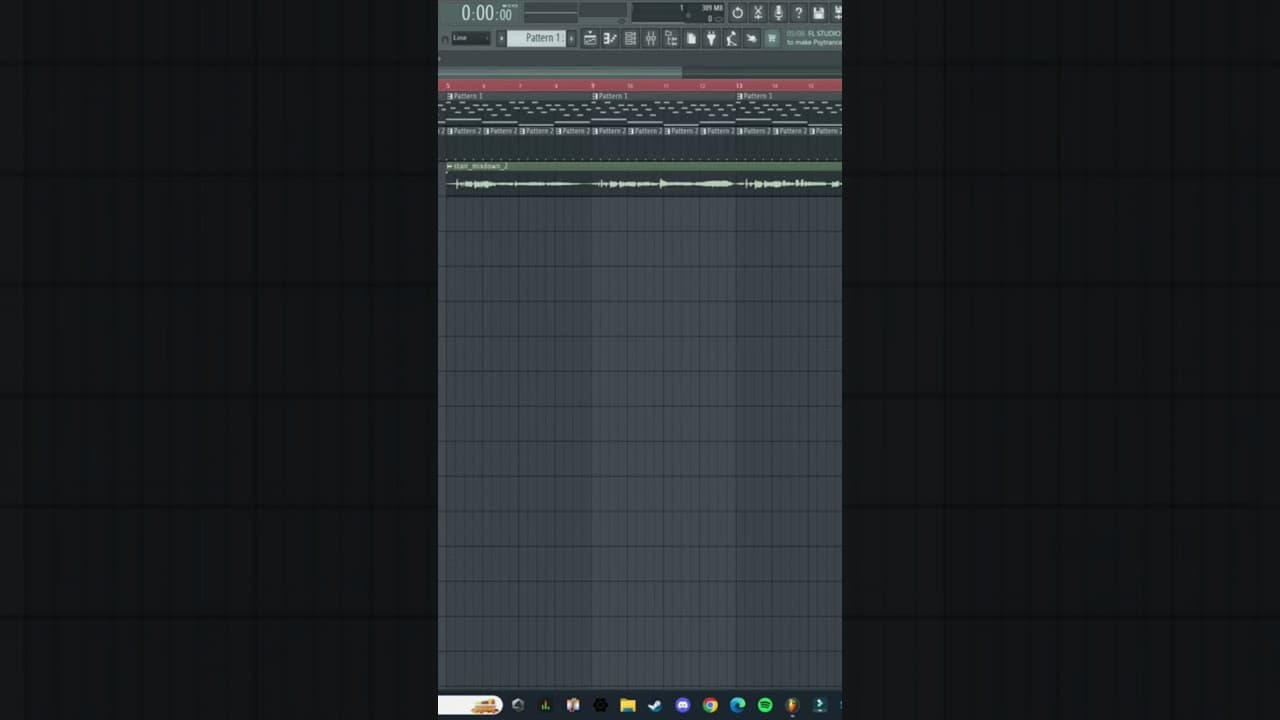
Task: Toggle the Browser panel icon
Action: coord(671,38)
